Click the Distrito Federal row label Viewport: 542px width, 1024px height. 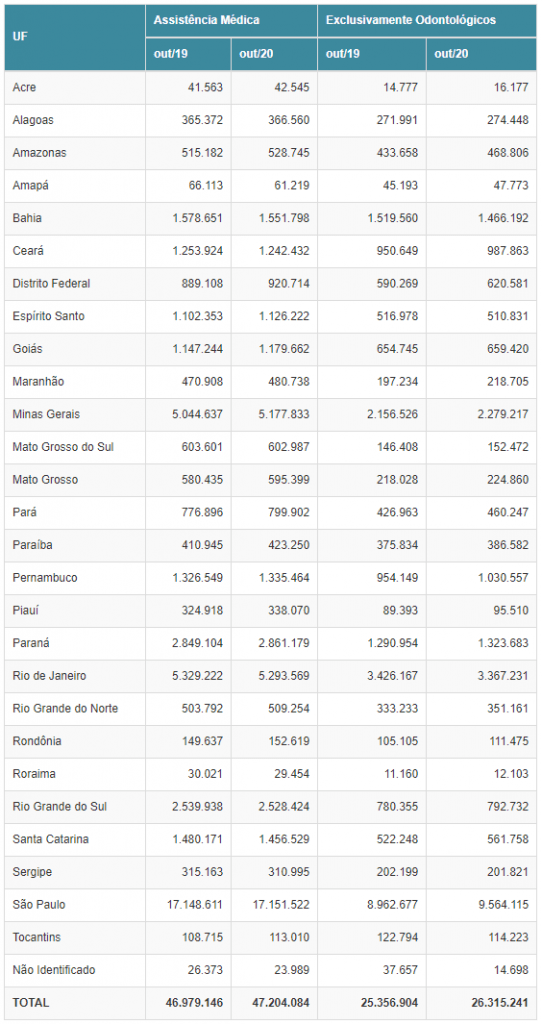[x=52, y=283]
